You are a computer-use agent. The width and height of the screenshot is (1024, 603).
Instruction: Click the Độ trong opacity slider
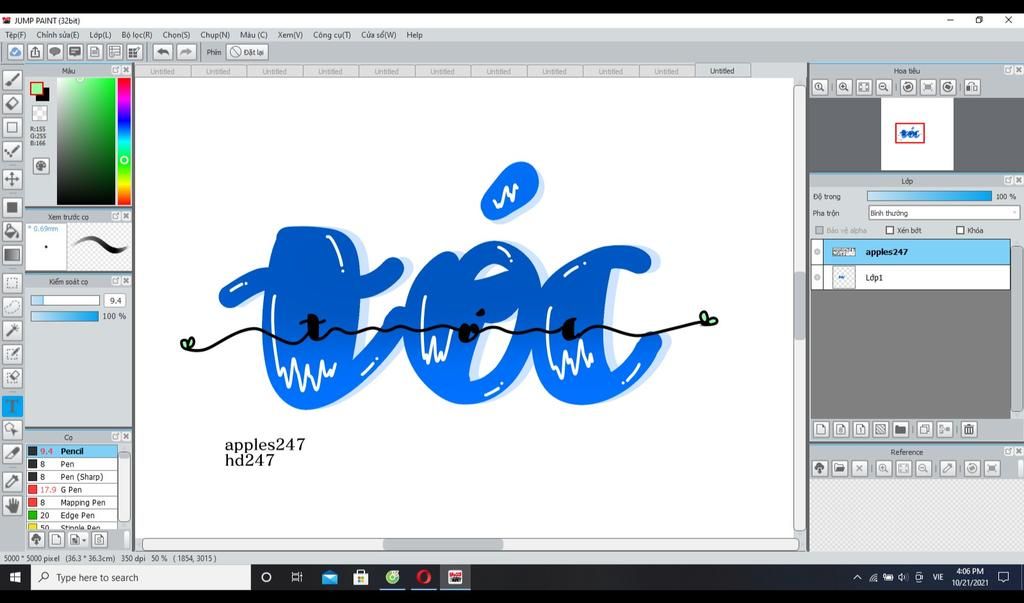point(929,196)
